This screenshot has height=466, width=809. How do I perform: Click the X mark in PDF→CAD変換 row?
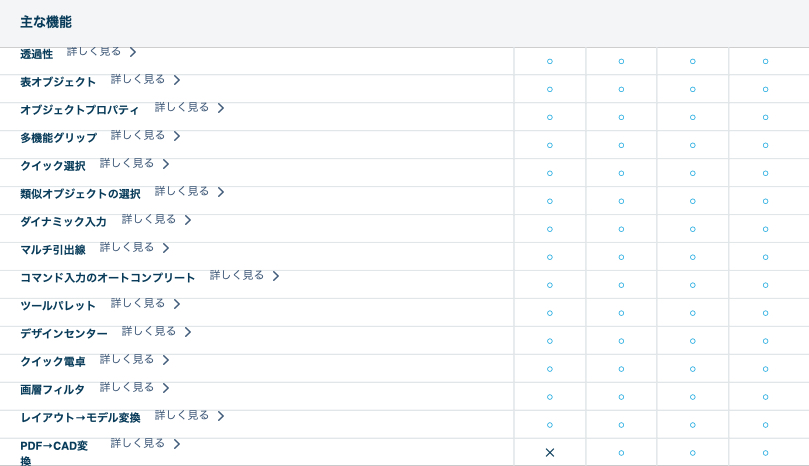549,452
